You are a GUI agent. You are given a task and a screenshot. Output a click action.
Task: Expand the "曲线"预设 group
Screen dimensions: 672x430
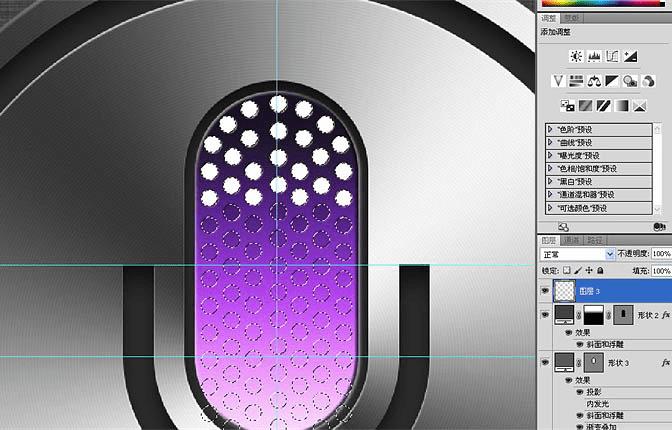click(x=550, y=142)
